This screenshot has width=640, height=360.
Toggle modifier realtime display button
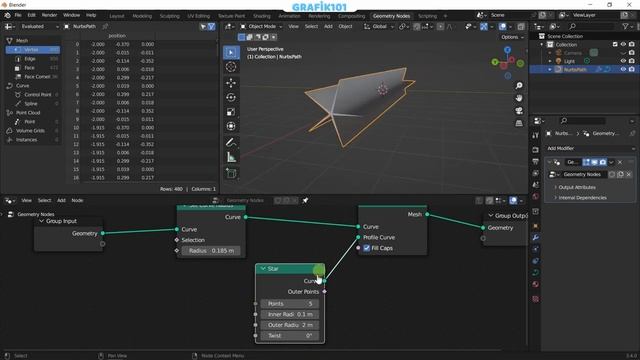click(x=594, y=162)
